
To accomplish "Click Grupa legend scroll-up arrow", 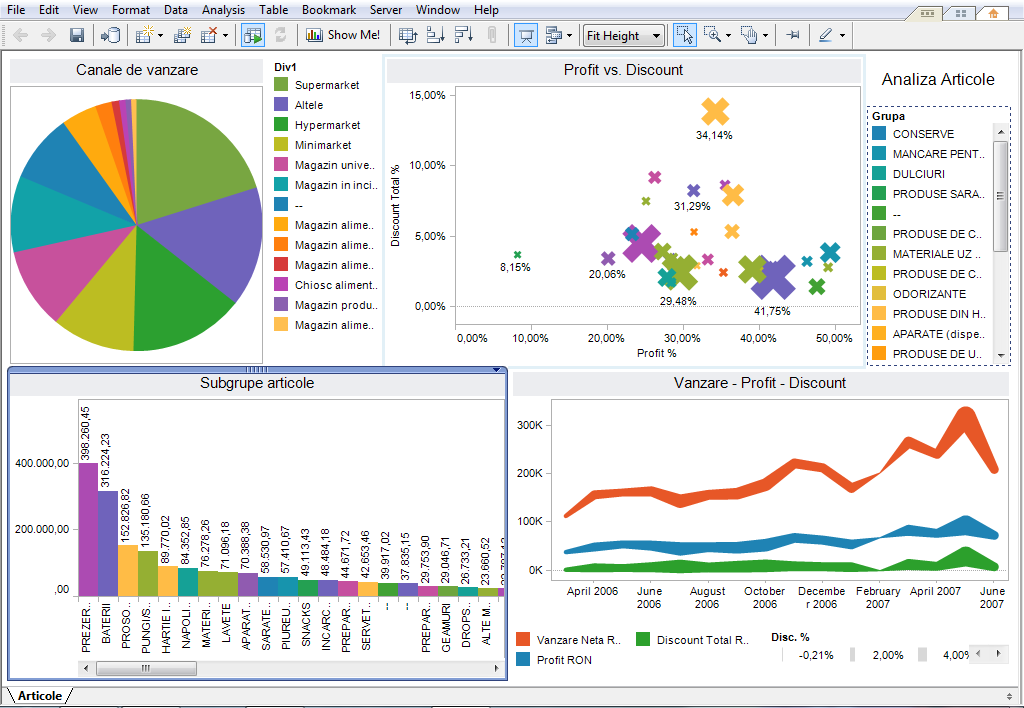I will [x=1001, y=131].
